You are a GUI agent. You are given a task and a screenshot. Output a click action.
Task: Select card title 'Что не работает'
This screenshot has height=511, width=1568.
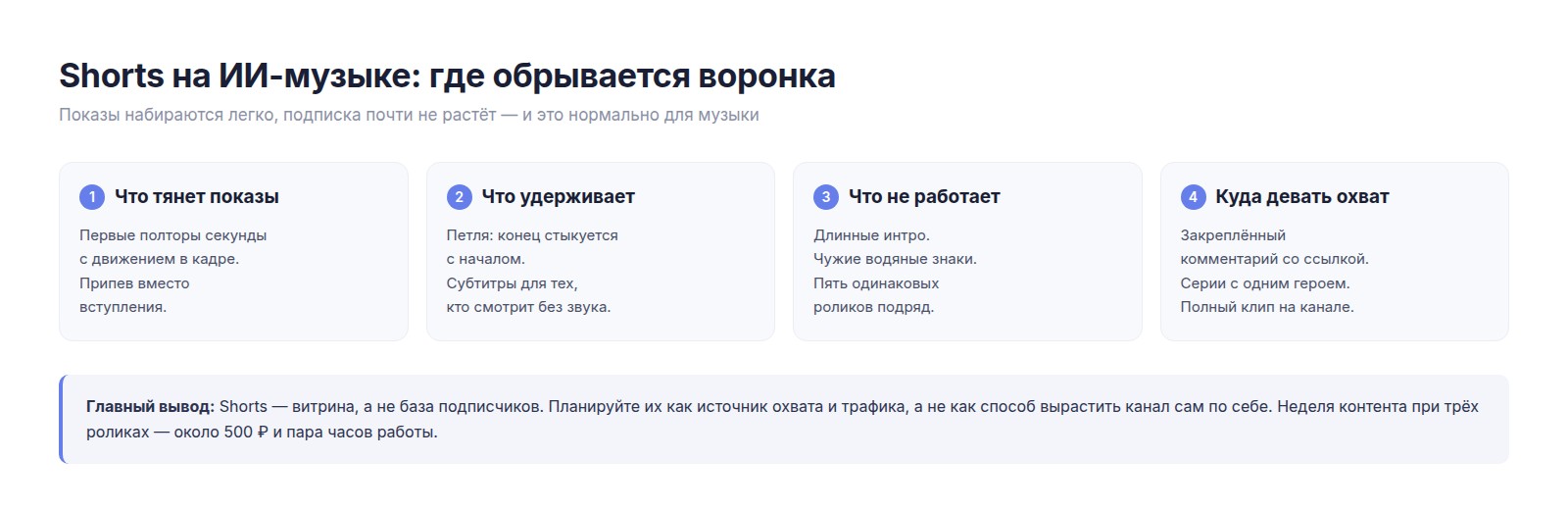click(924, 197)
